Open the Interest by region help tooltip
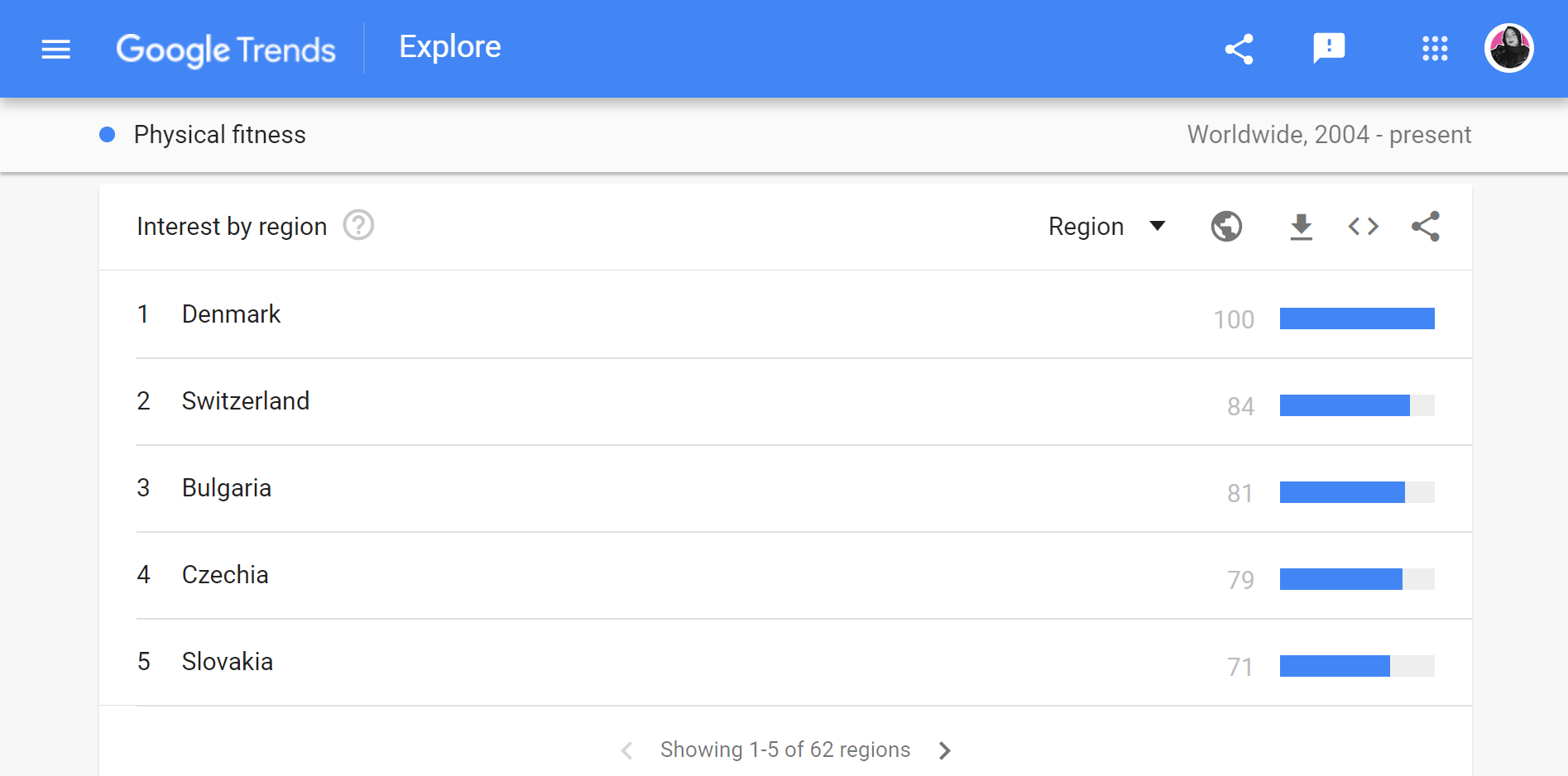This screenshot has height=776, width=1568. tap(357, 224)
